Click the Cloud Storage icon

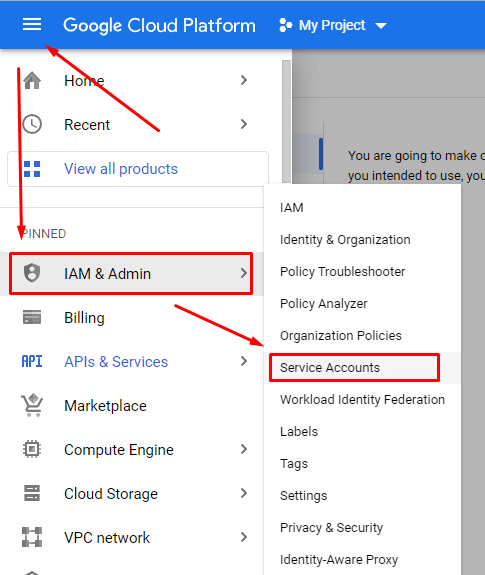pyautogui.click(x=32, y=493)
